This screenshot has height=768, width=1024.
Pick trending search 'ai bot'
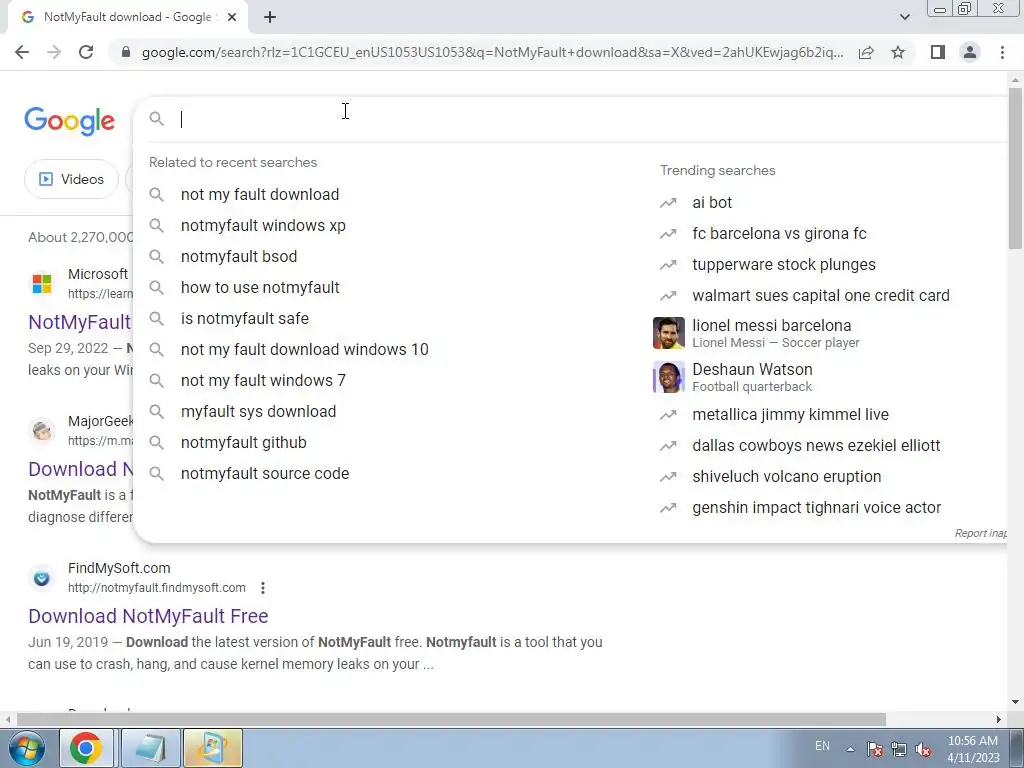click(712, 202)
